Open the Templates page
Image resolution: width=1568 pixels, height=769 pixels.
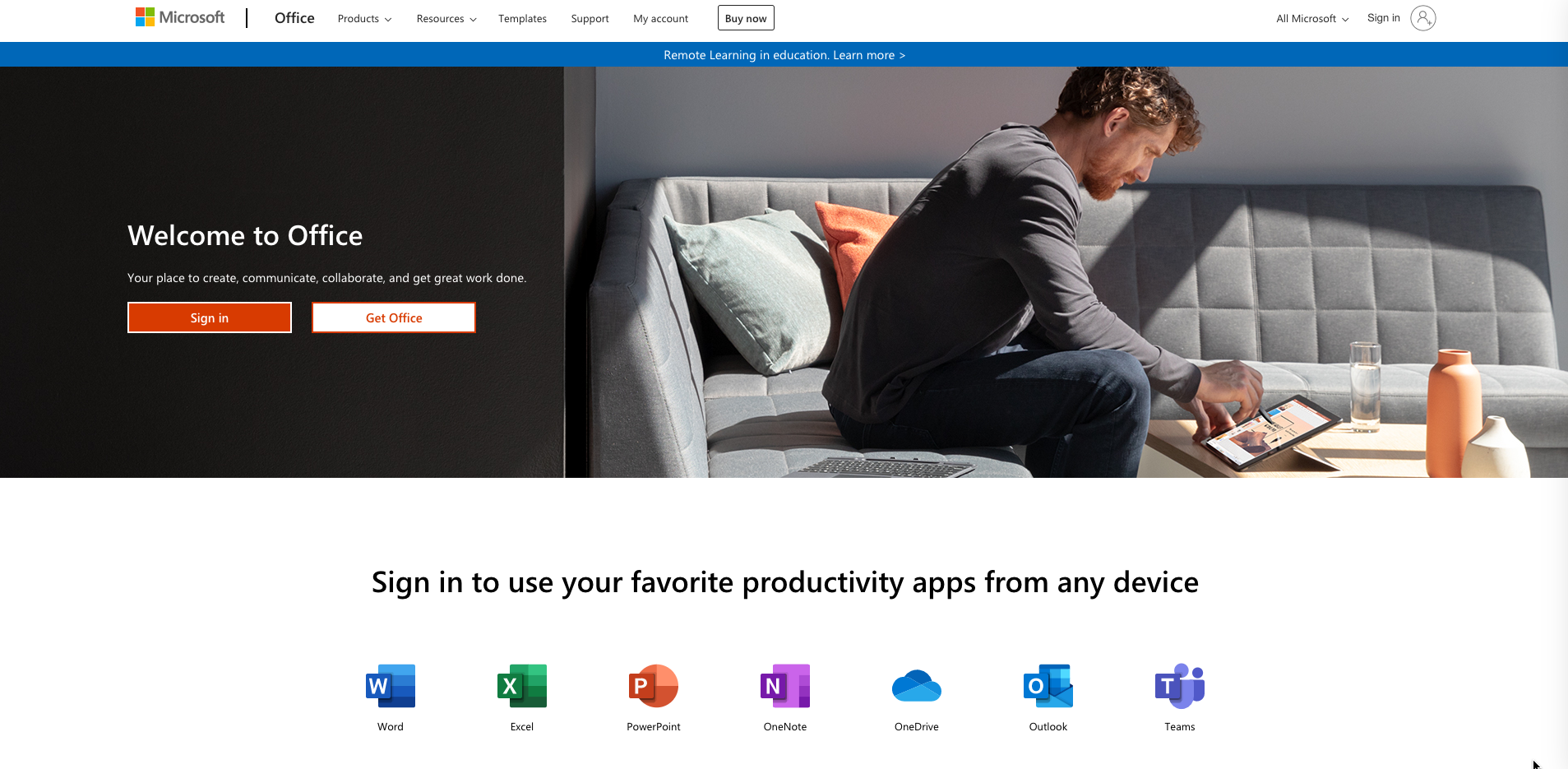pyautogui.click(x=522, y=18)
